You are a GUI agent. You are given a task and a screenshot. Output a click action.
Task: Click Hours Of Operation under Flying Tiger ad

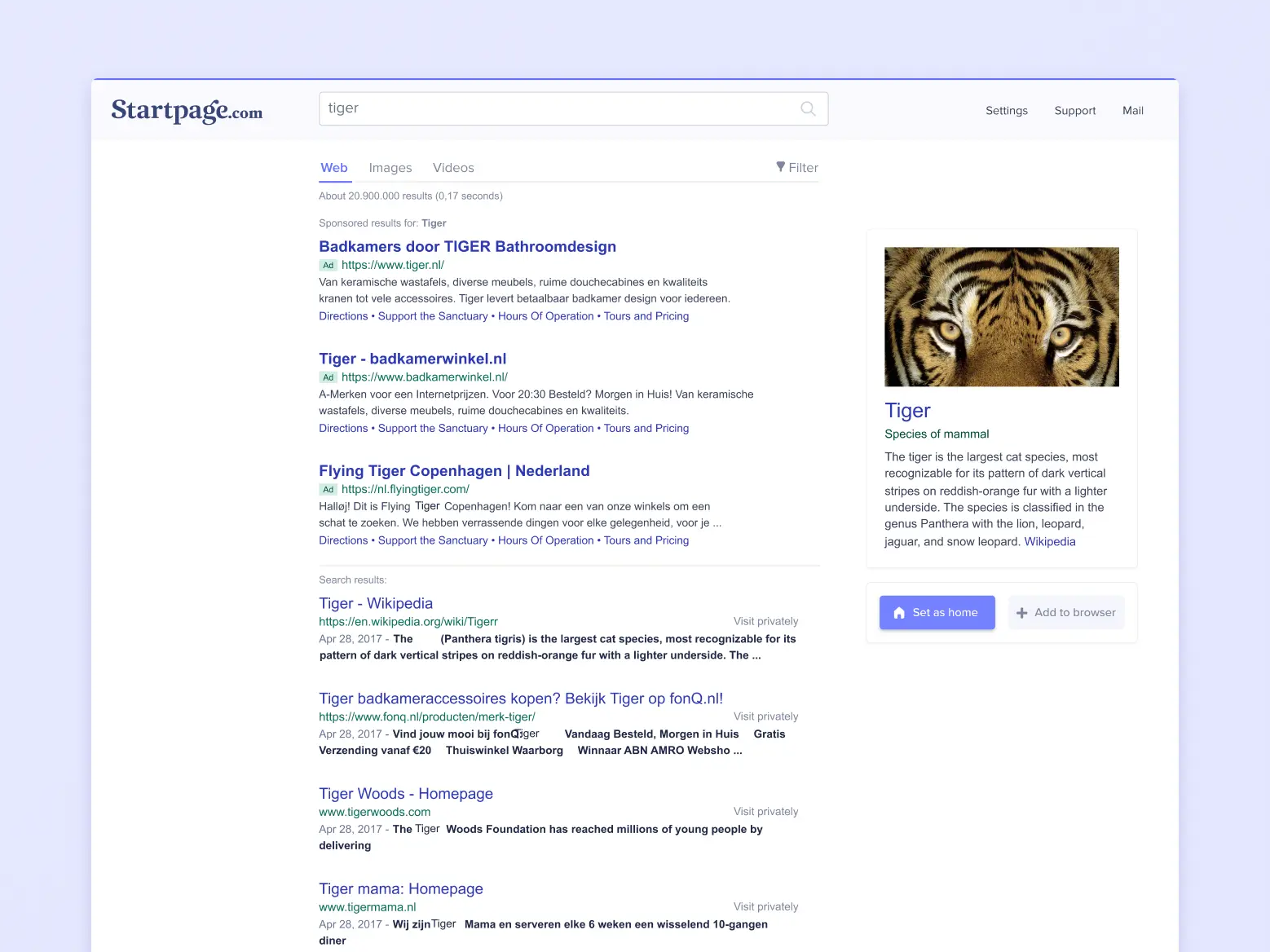pyautogui.click(x=546, y=540)
